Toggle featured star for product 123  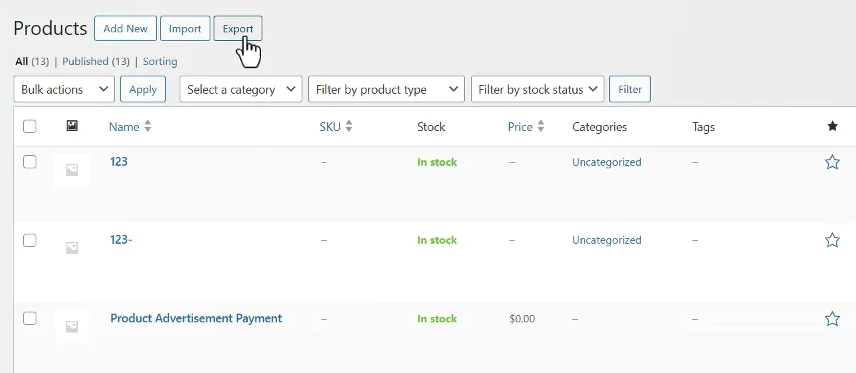click(x=832, y=162)
